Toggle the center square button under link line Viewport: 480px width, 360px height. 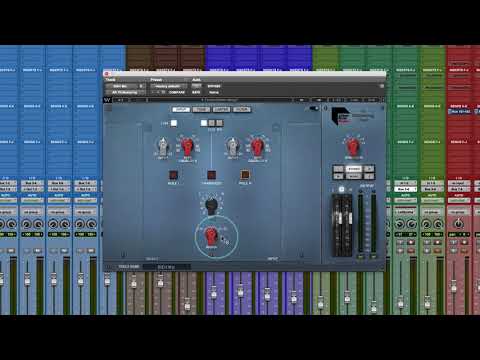[211, 175]
